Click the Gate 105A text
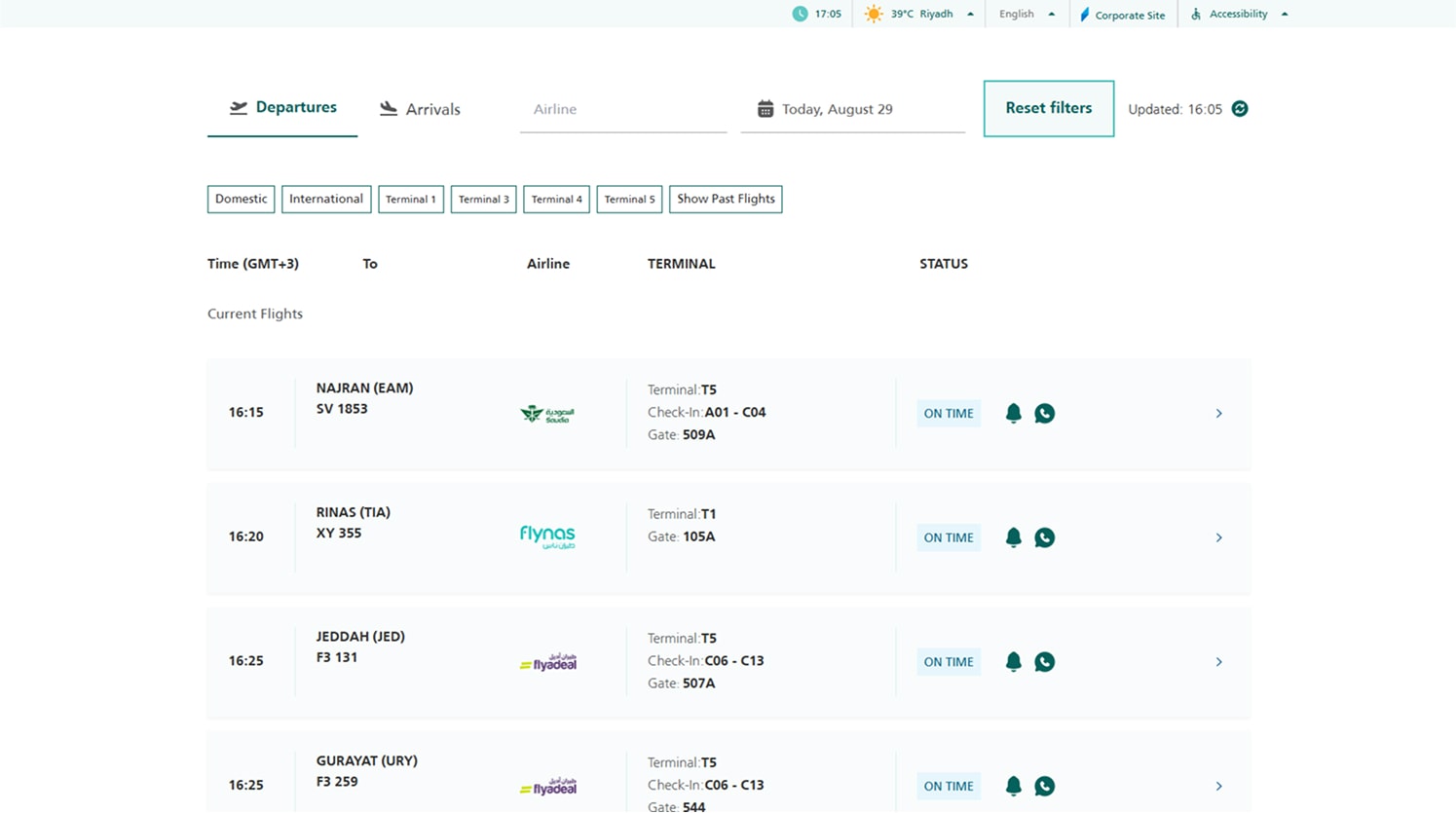 682,536
